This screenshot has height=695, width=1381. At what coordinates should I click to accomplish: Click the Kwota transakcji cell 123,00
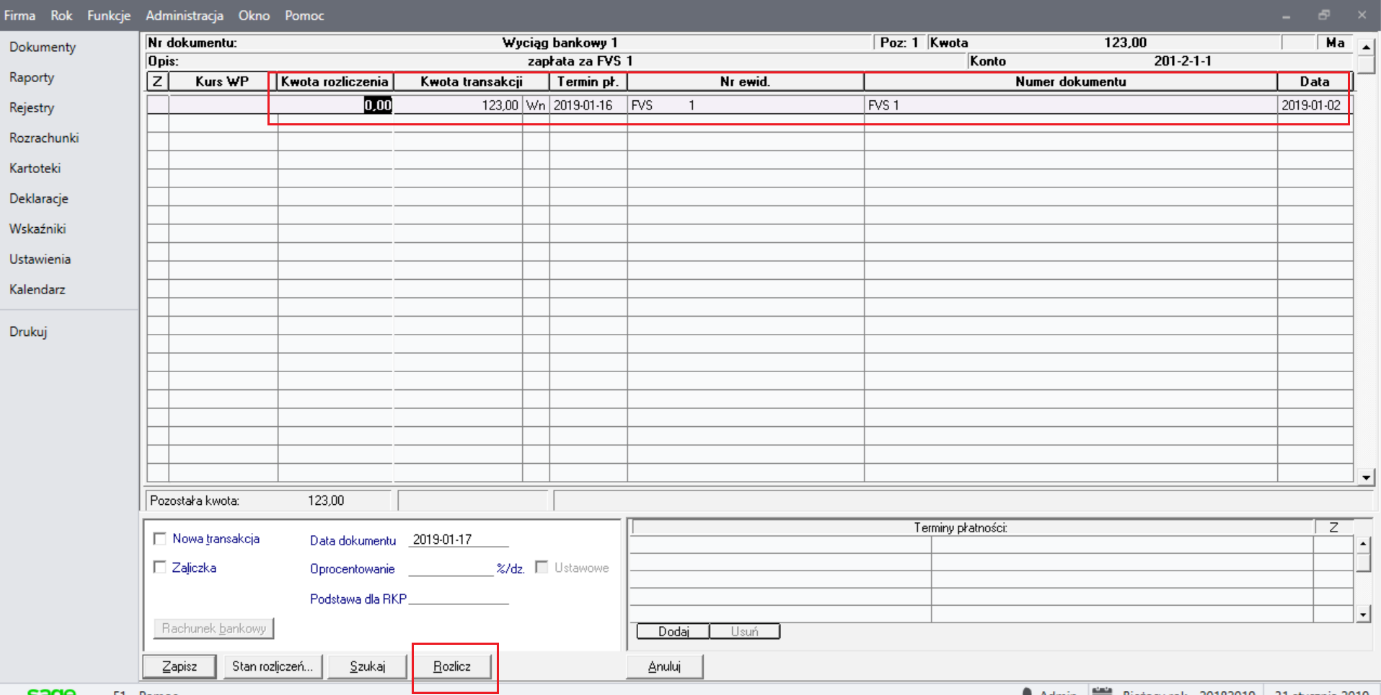coord(458,104)
